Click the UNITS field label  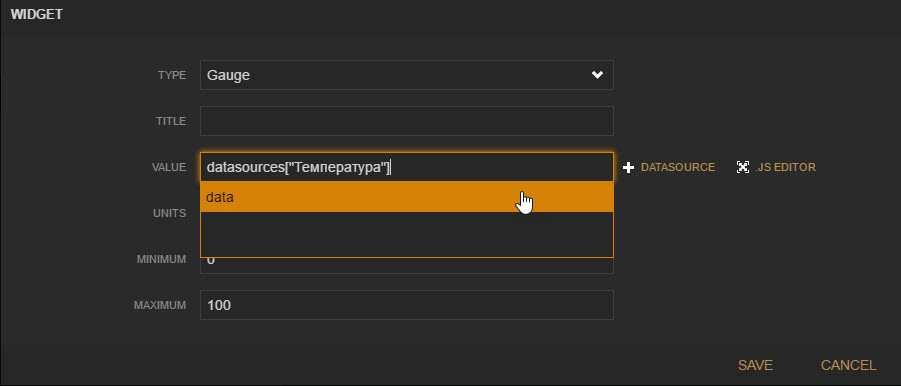[170, 213]
